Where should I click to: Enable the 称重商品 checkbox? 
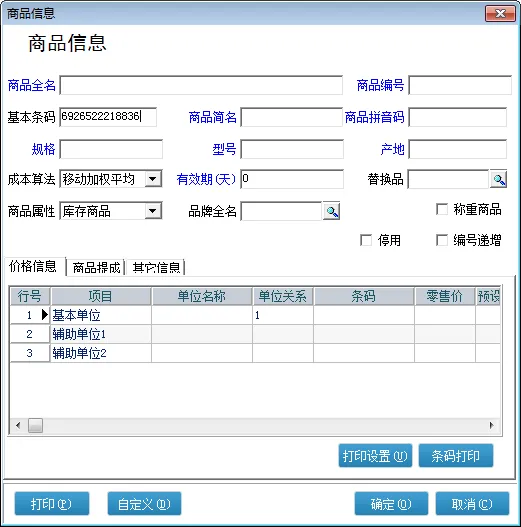coord(441,209)
